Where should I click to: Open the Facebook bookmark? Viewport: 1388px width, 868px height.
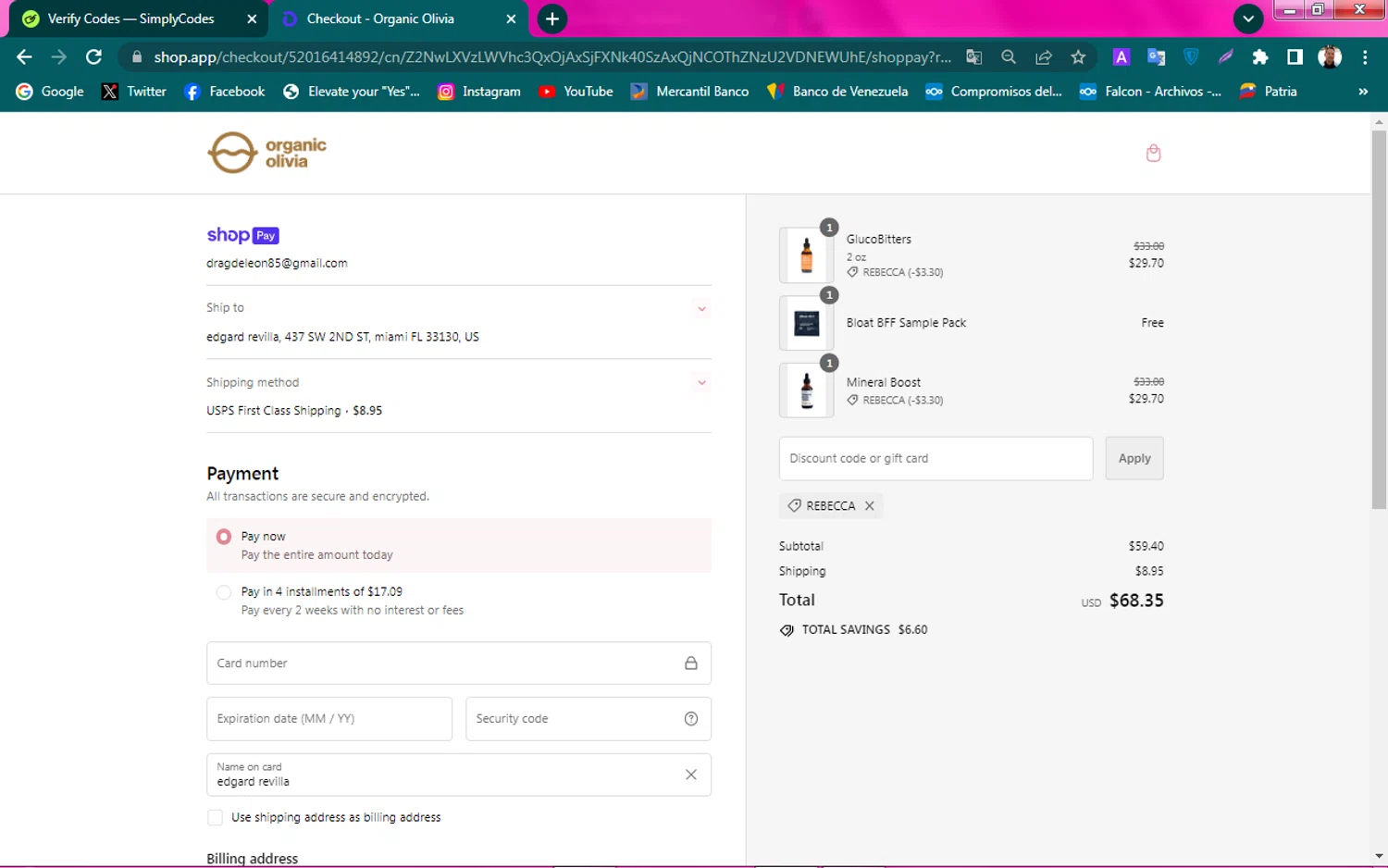[x=224, y=92]
